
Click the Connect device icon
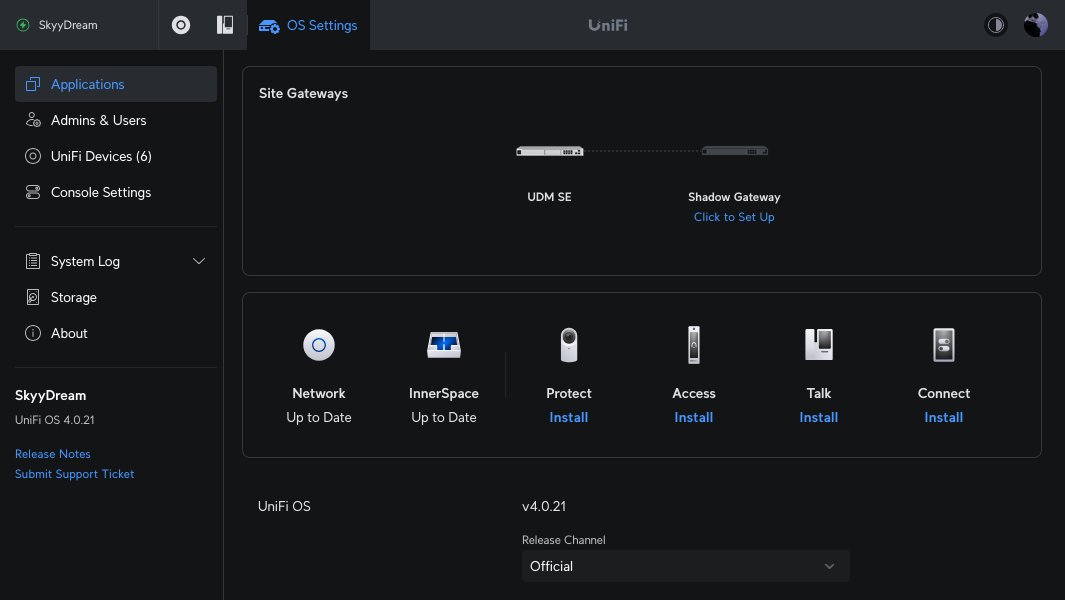point(944,345)
